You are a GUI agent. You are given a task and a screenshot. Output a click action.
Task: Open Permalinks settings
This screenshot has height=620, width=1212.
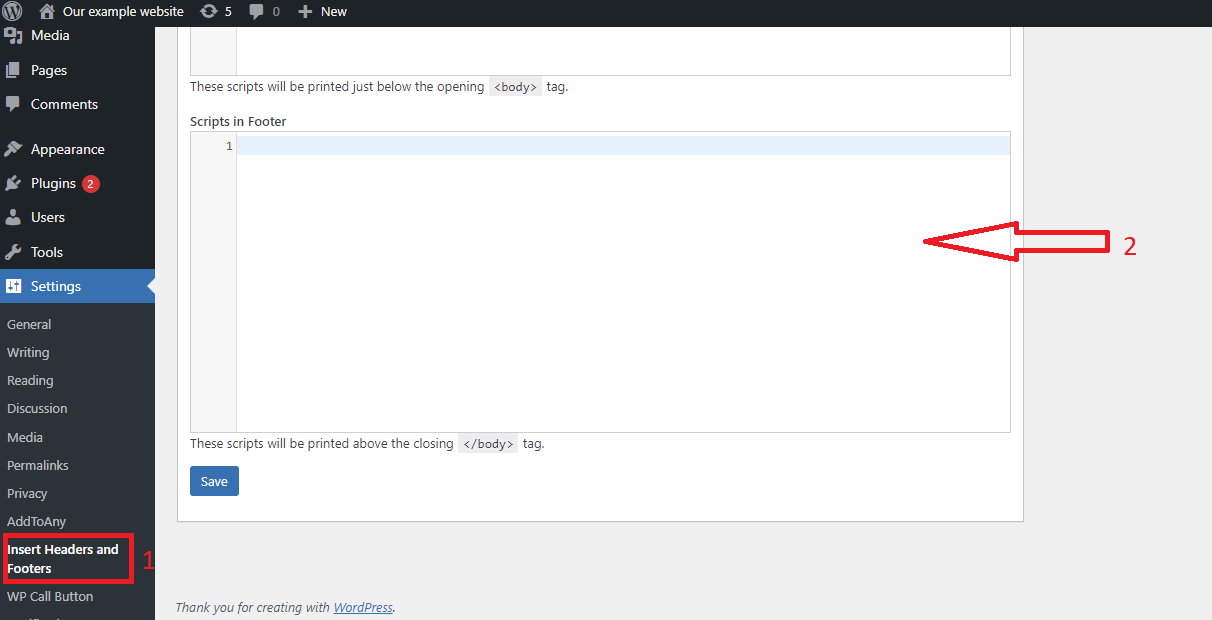tap(38, 465)
